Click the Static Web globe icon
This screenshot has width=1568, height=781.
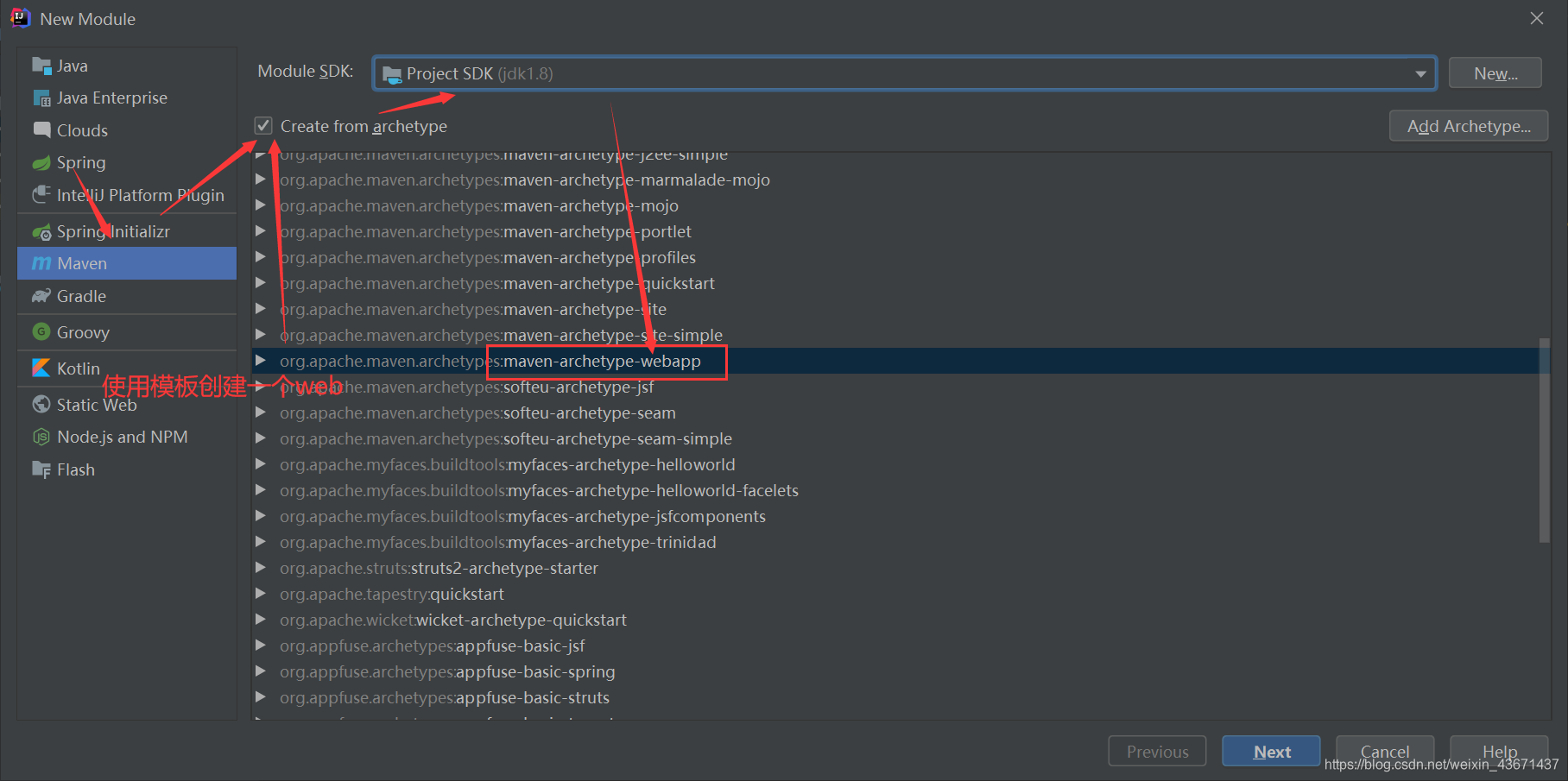tap(41, 405)
